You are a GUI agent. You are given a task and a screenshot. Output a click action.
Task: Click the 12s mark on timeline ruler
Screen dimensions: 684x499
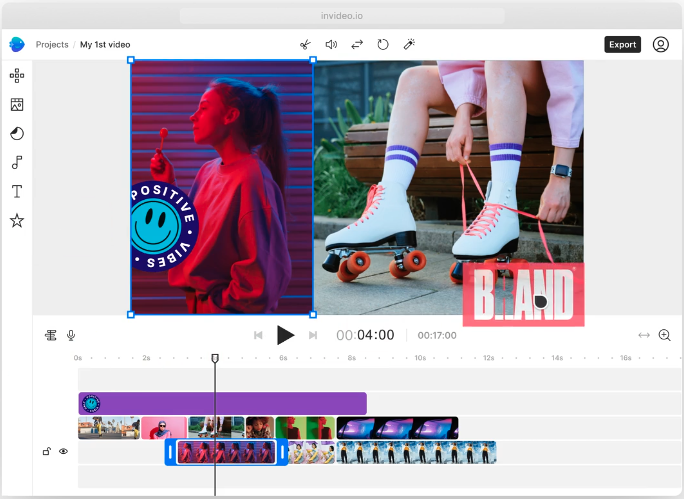pos(489,358)
